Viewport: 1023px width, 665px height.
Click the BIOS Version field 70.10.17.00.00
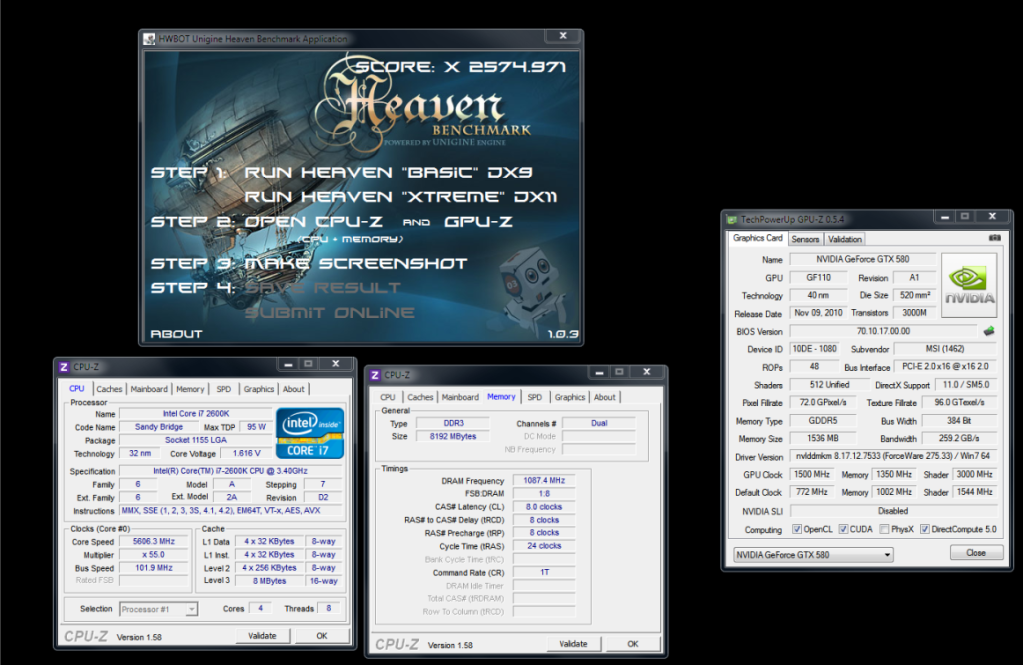click(x=883, y=331)
